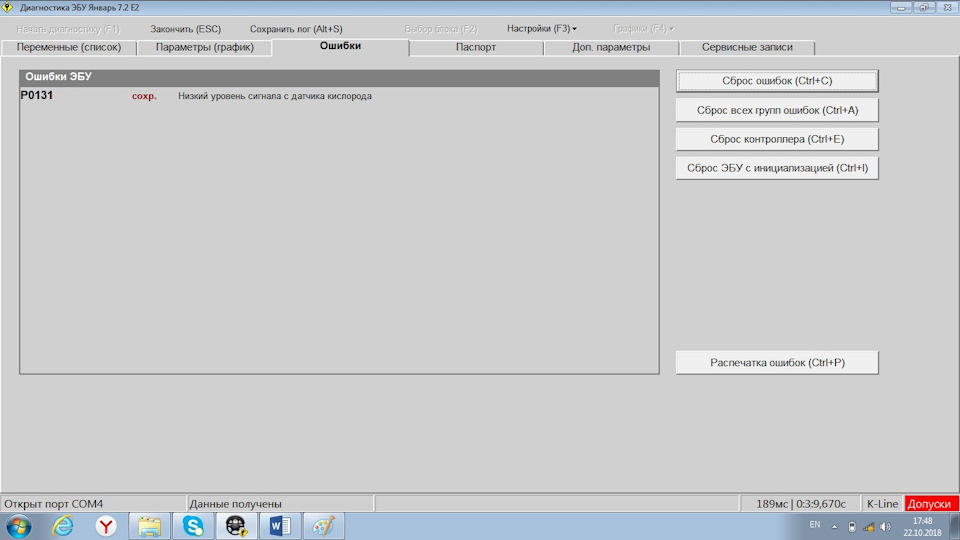Switch to Параметры (график) tab

204,47
